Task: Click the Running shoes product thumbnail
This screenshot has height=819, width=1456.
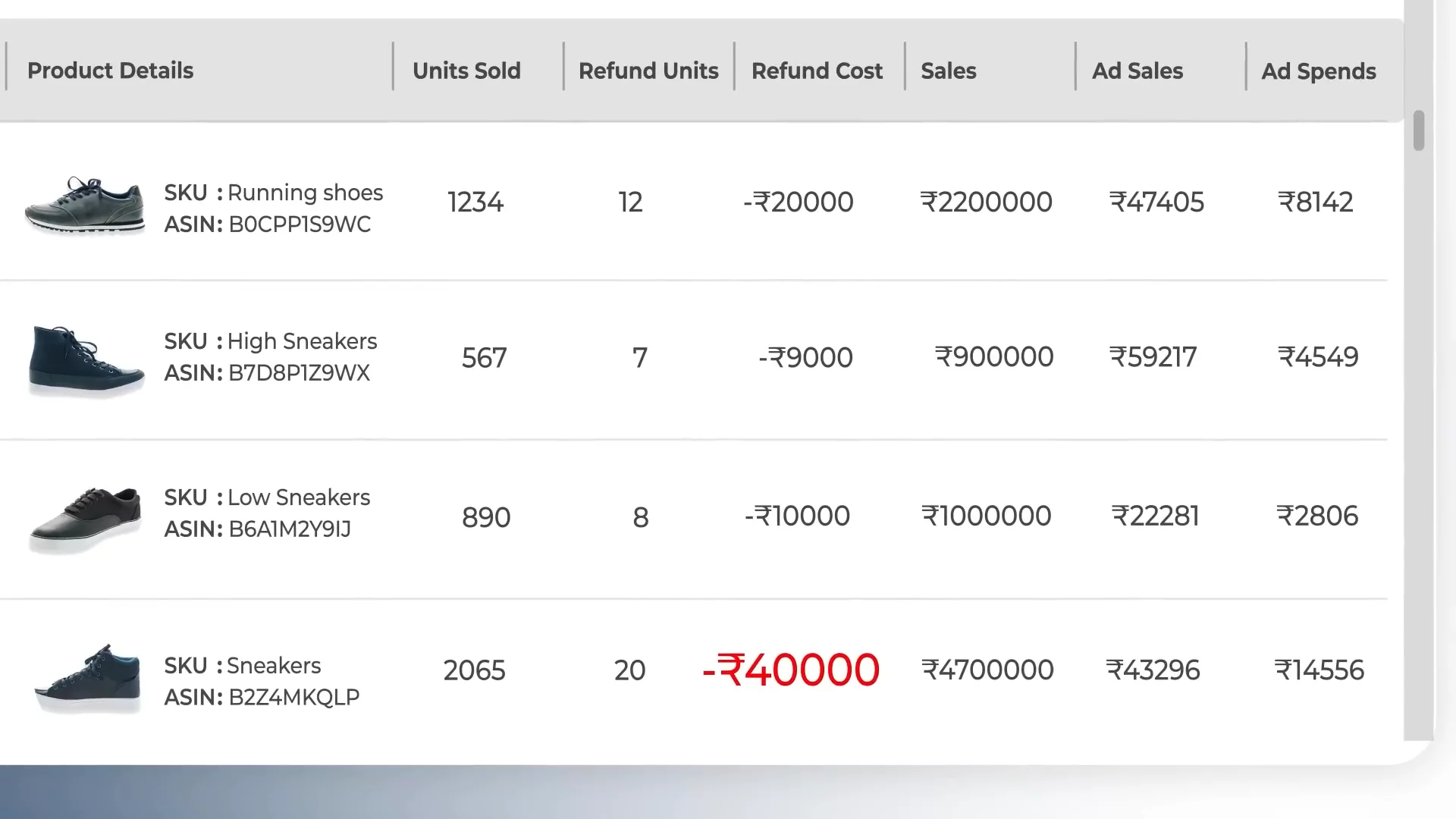Action: tap(85, 206)
